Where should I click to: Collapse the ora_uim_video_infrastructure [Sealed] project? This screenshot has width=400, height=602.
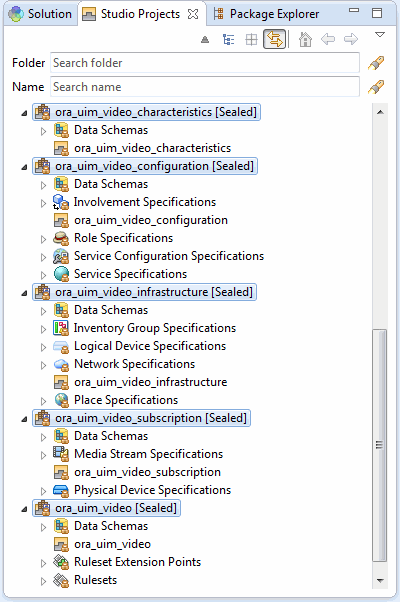coord(24,293)
